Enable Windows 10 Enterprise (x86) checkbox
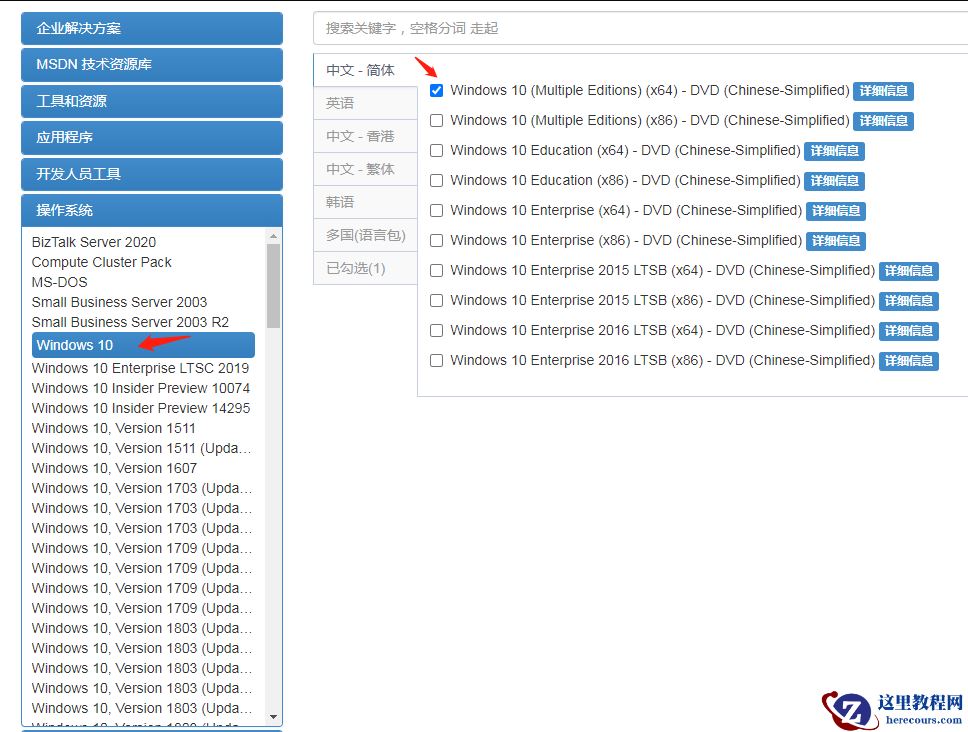968x732 pixels. (436, 240)
